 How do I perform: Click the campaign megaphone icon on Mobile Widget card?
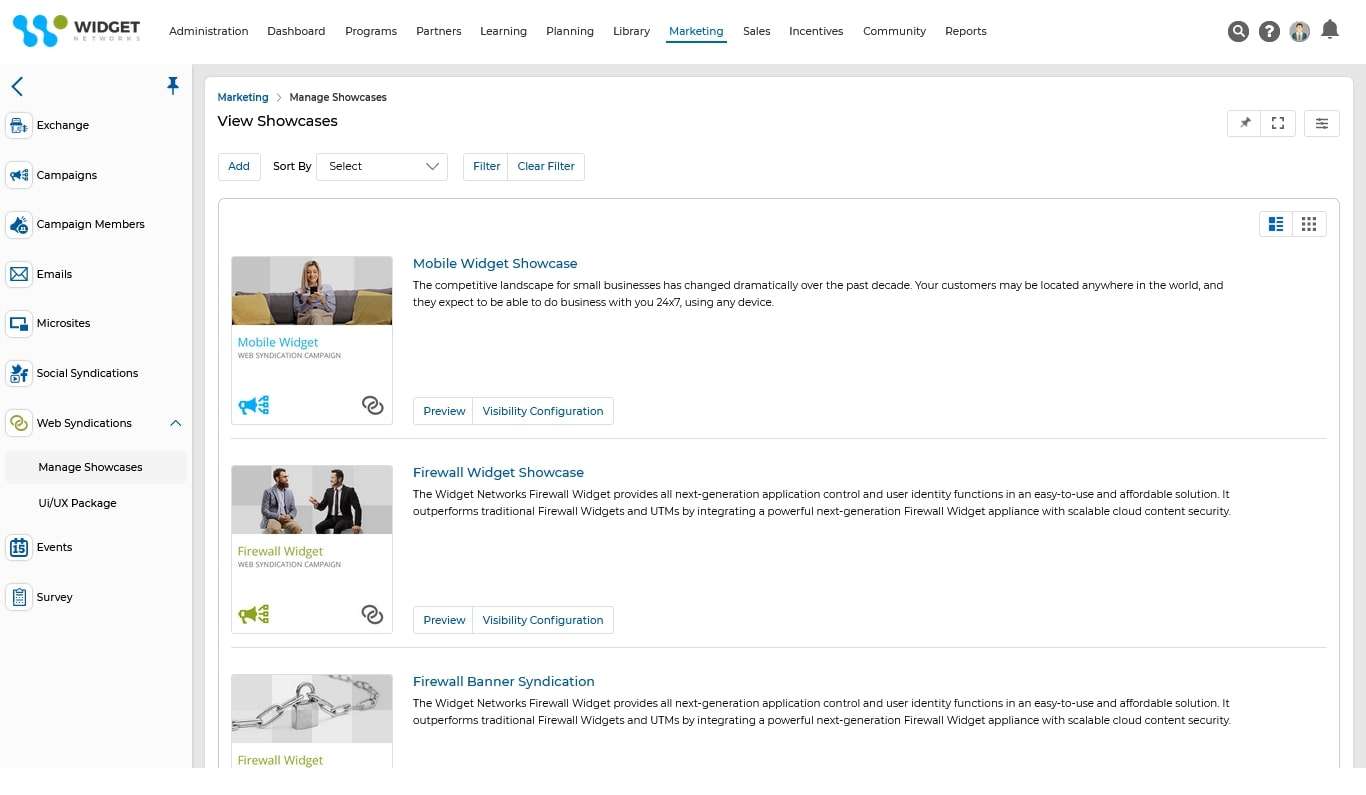pos(252,405)
